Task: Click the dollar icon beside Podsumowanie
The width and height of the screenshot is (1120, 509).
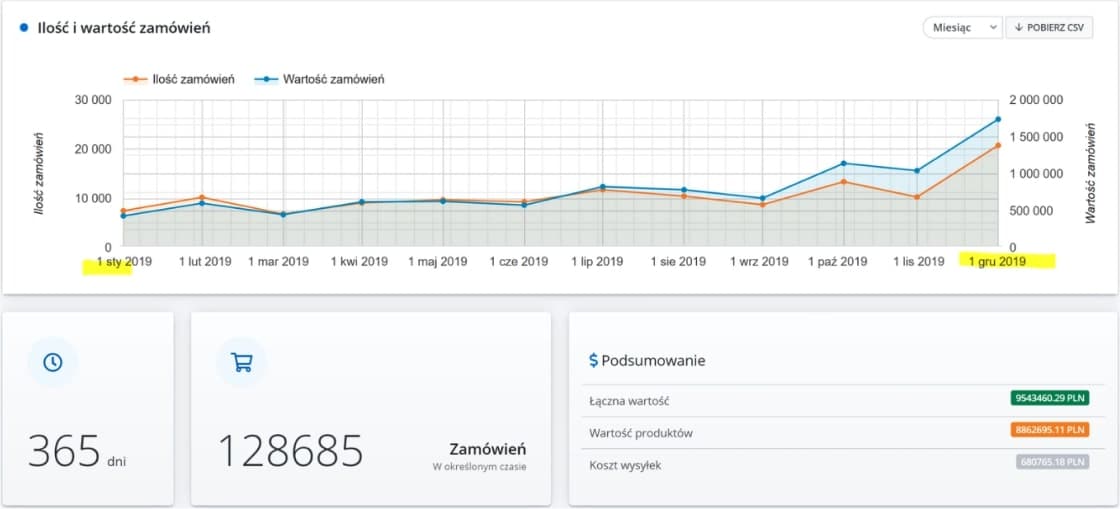Action: click(593, 361)
